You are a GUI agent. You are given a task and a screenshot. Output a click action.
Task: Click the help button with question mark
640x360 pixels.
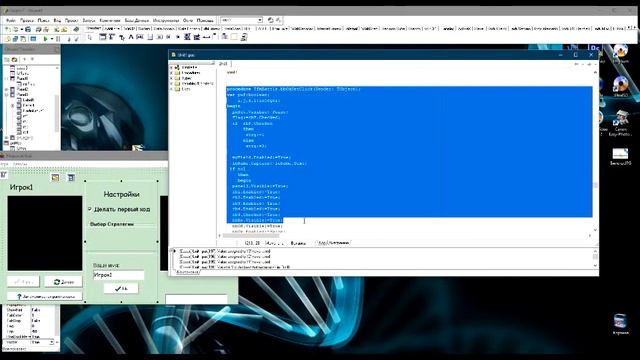[x=44, y=296]
